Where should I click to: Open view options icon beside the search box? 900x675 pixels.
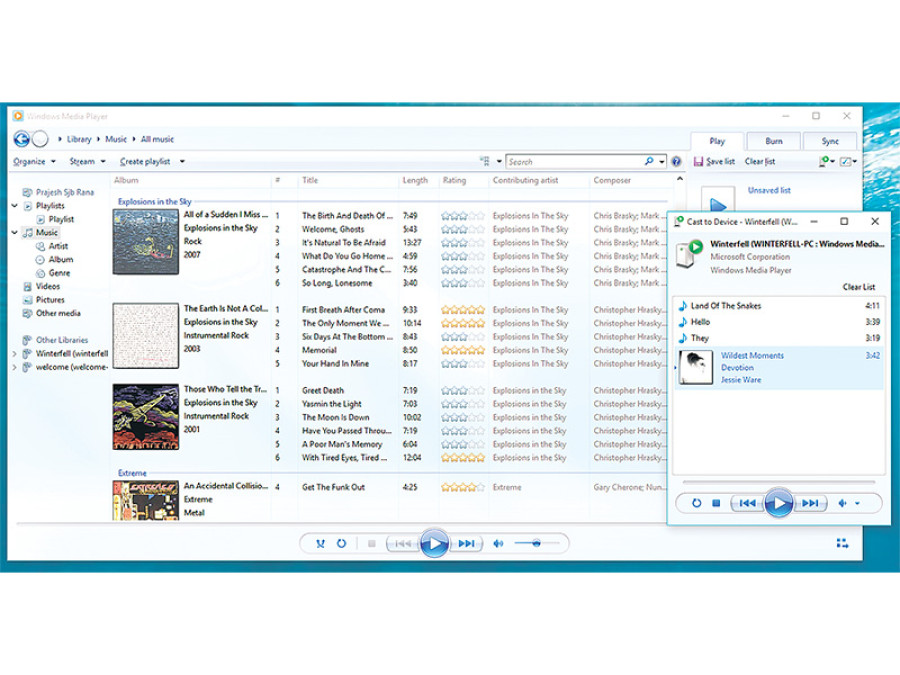(485, 162)
